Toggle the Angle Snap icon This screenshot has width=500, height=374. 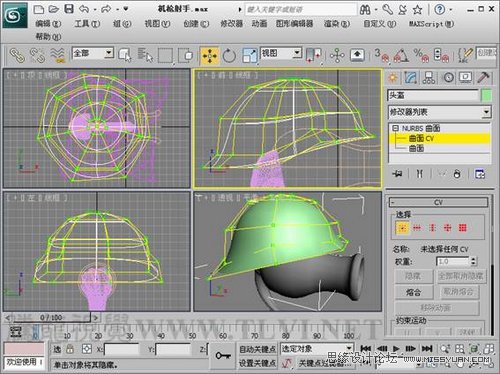pyautogui.click(x=401, y=55)
